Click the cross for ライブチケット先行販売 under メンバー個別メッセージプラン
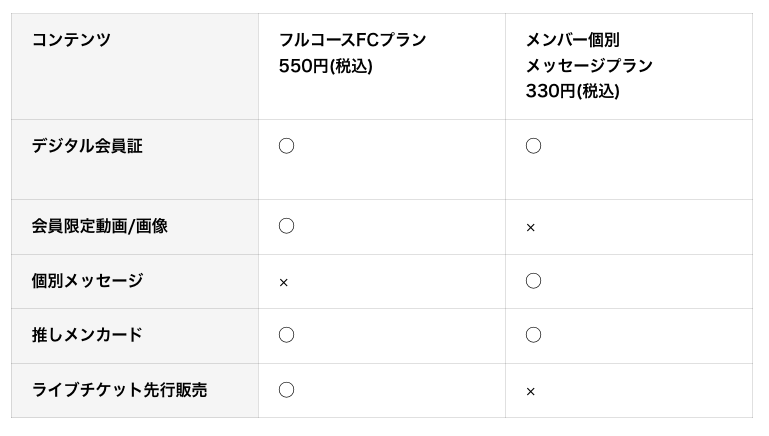The height and width of the screenshot is (436, 769). 531,392
